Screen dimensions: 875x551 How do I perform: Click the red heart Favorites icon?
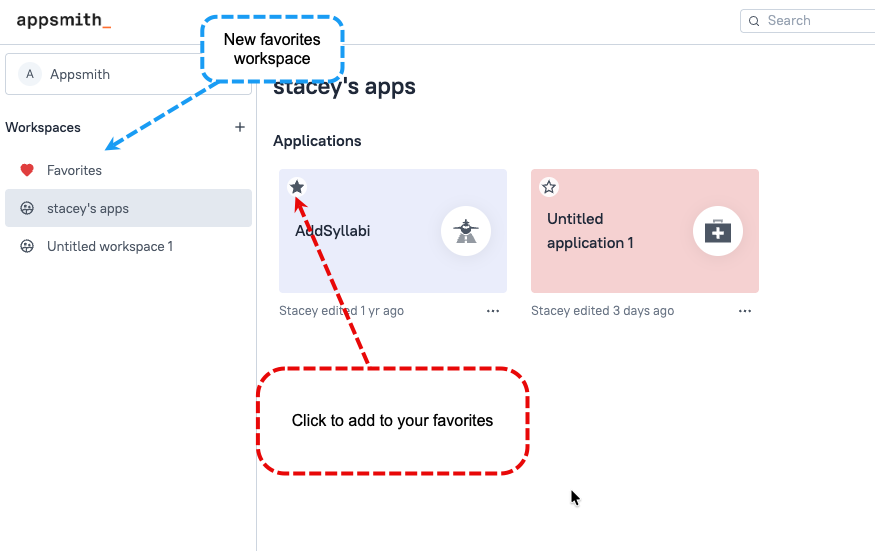point(27,170)
